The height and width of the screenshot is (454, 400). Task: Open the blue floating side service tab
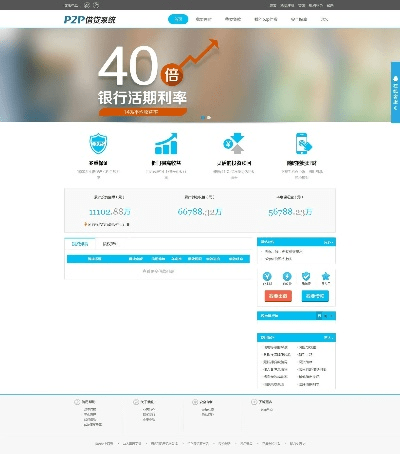395,92
